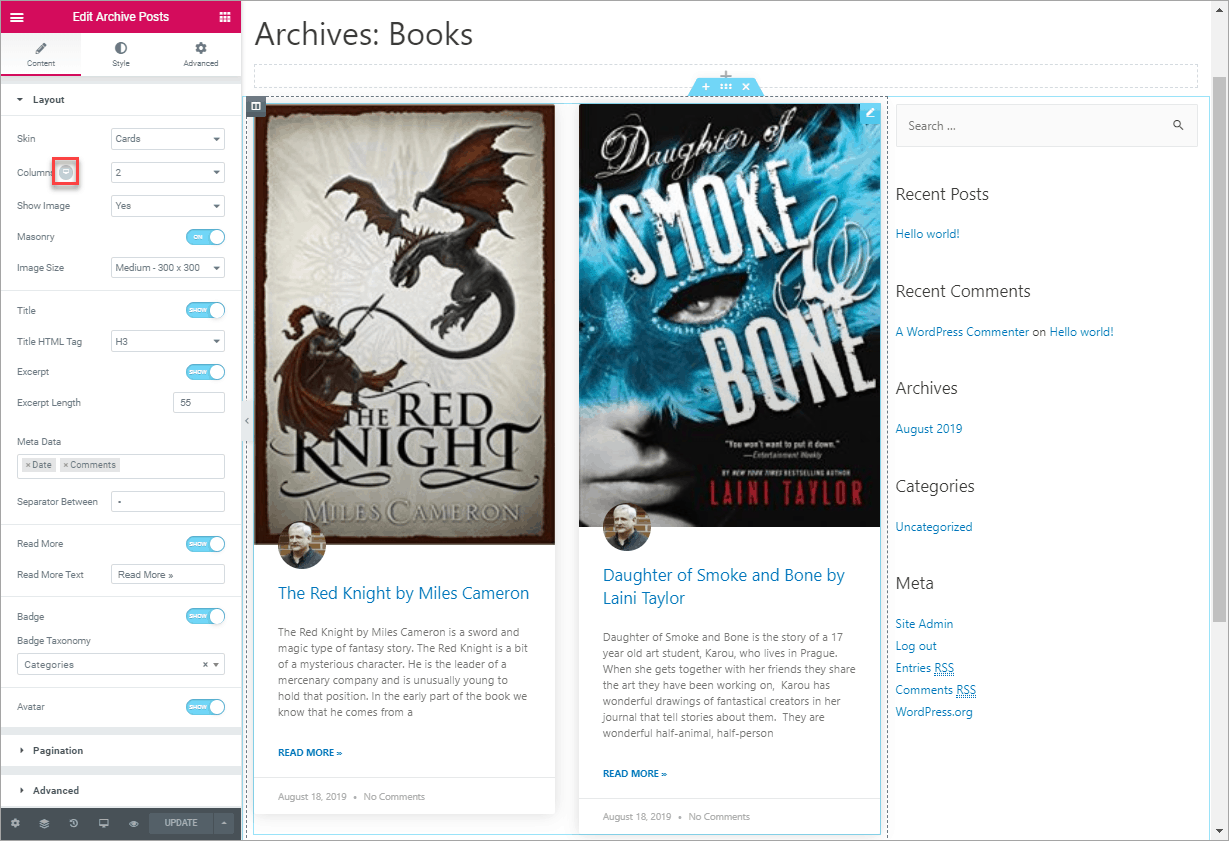This screenshot has height=841, width=1229.
Task: Click the UPDATE button
Action: click(x=181, y=823)
